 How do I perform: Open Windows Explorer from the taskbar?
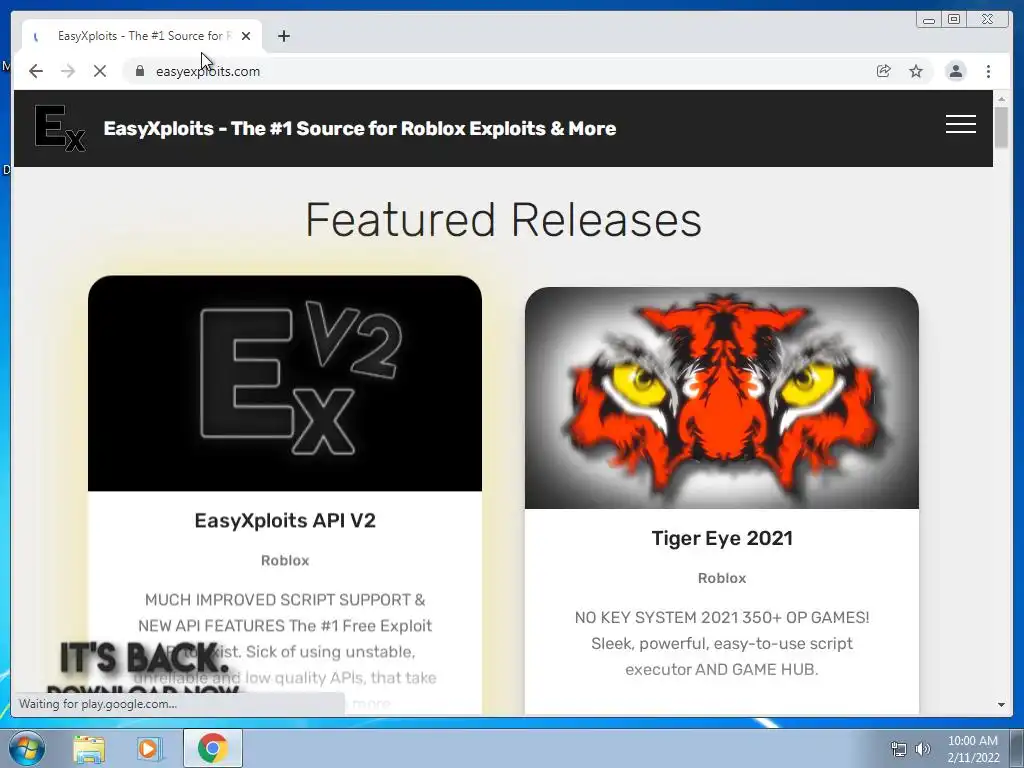pos(89,748)
